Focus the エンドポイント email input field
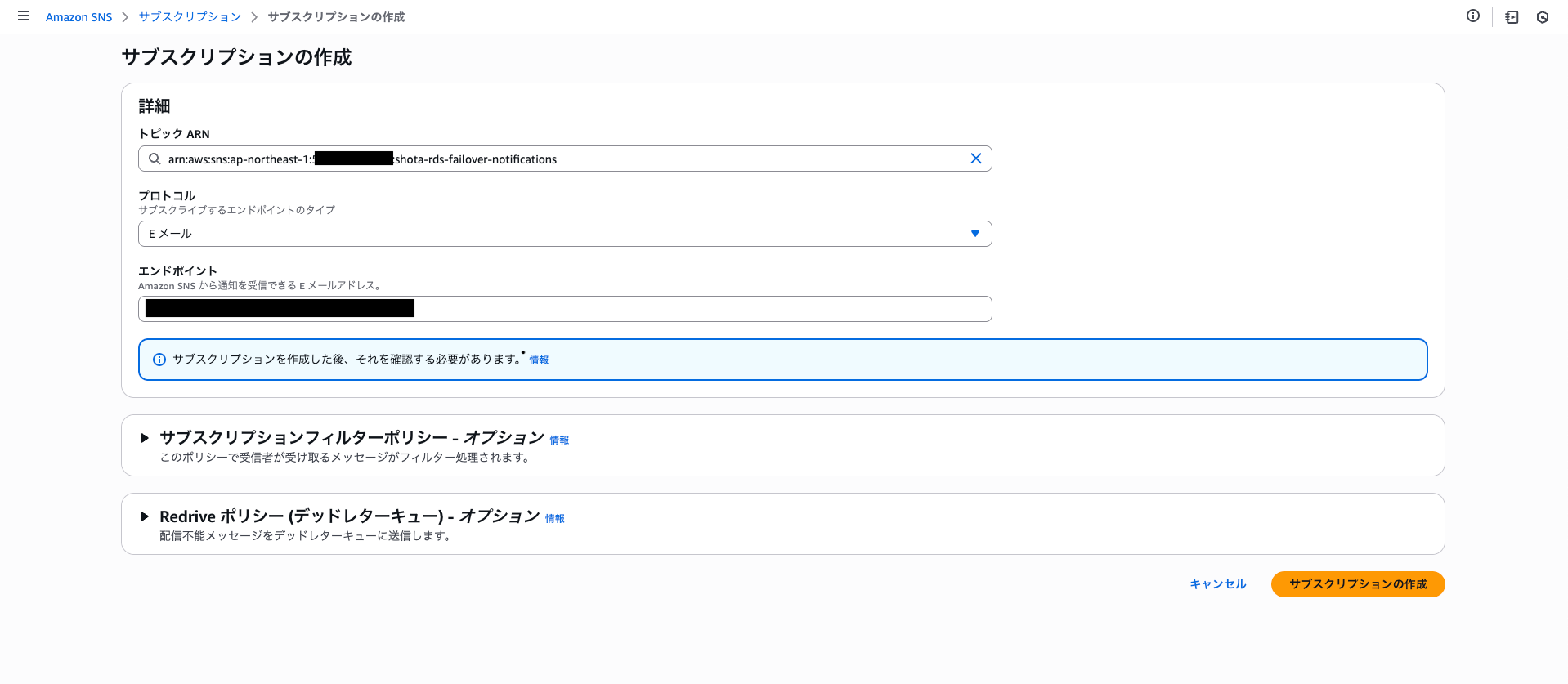Image resolution: width=1568 pixels, height=684 pixels. pos(695,309)
